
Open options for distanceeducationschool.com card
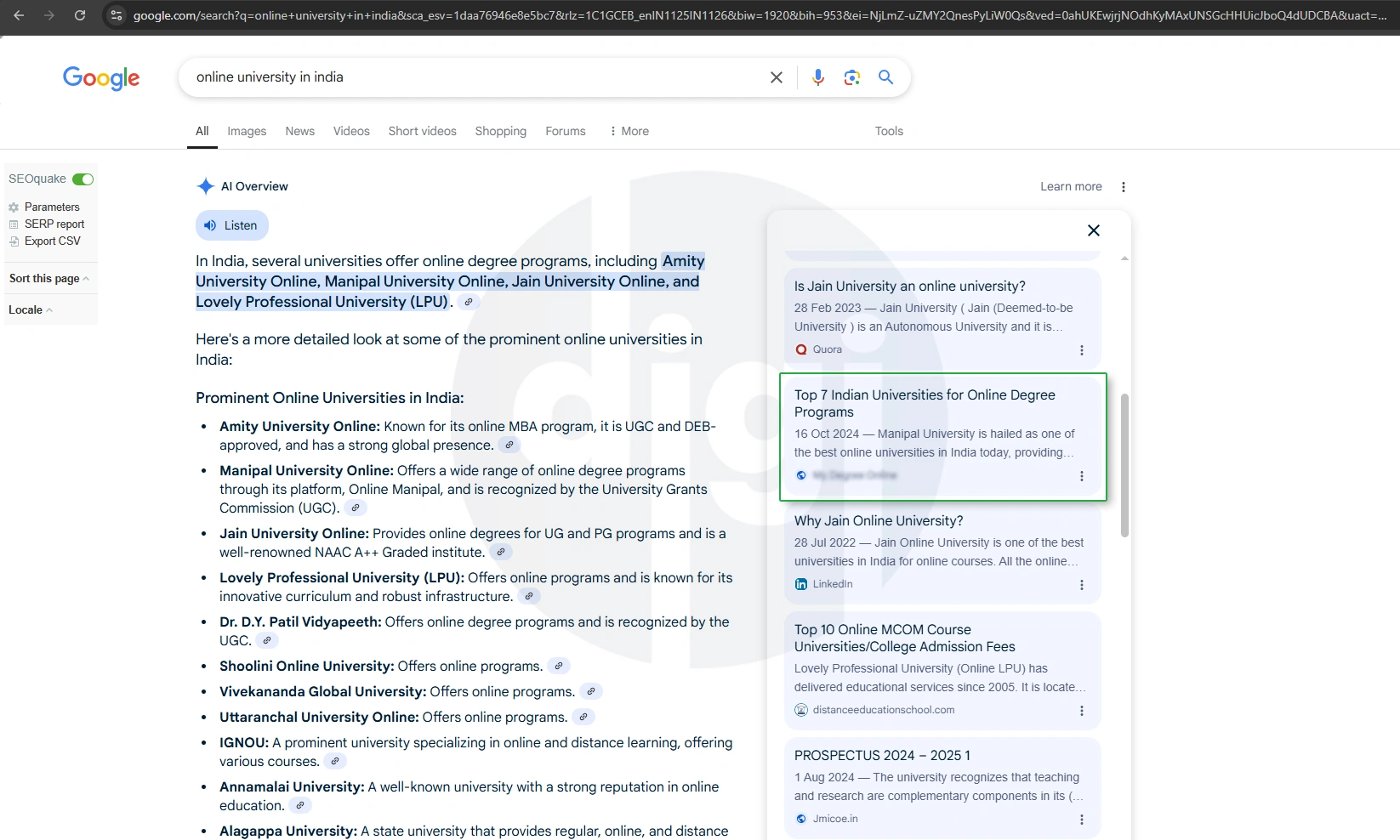point(1082,711)
